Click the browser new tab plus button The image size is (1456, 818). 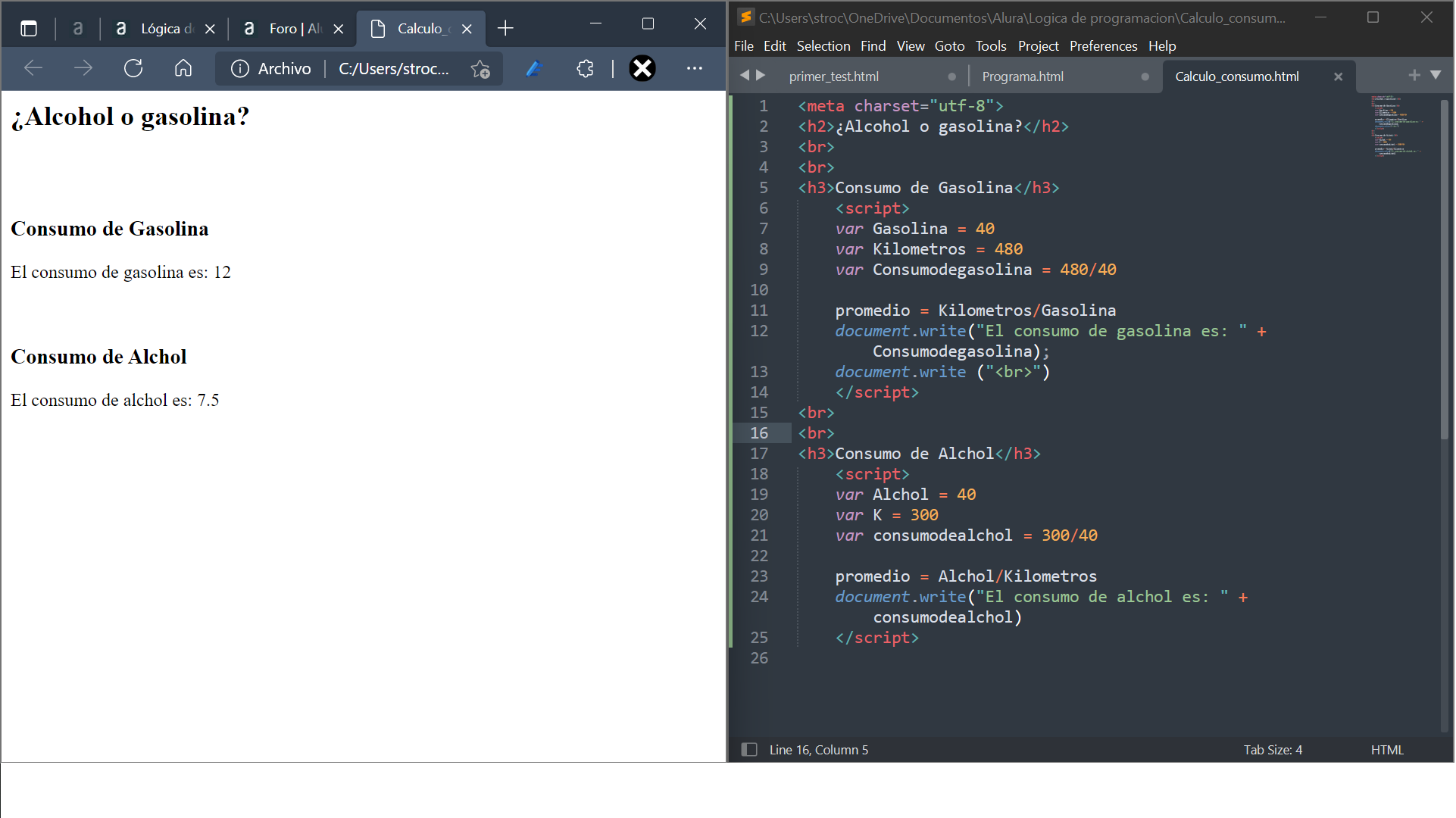pos(506,27)
